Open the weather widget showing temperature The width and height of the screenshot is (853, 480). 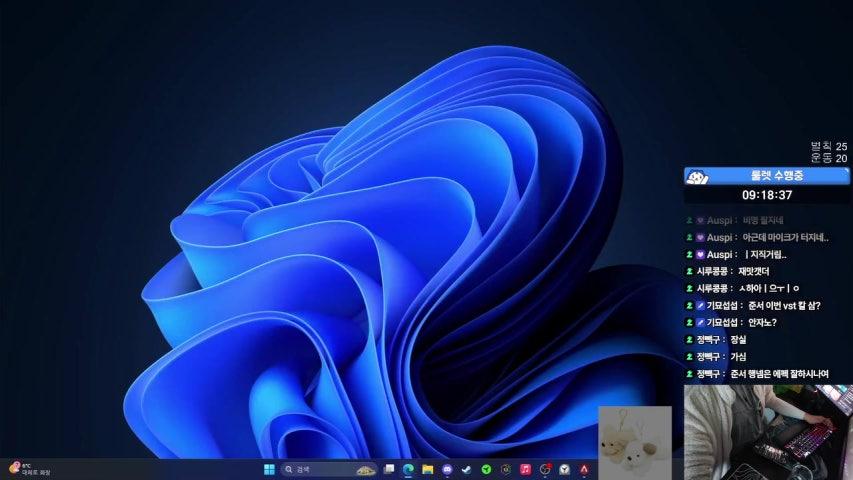tap(30, 468)
